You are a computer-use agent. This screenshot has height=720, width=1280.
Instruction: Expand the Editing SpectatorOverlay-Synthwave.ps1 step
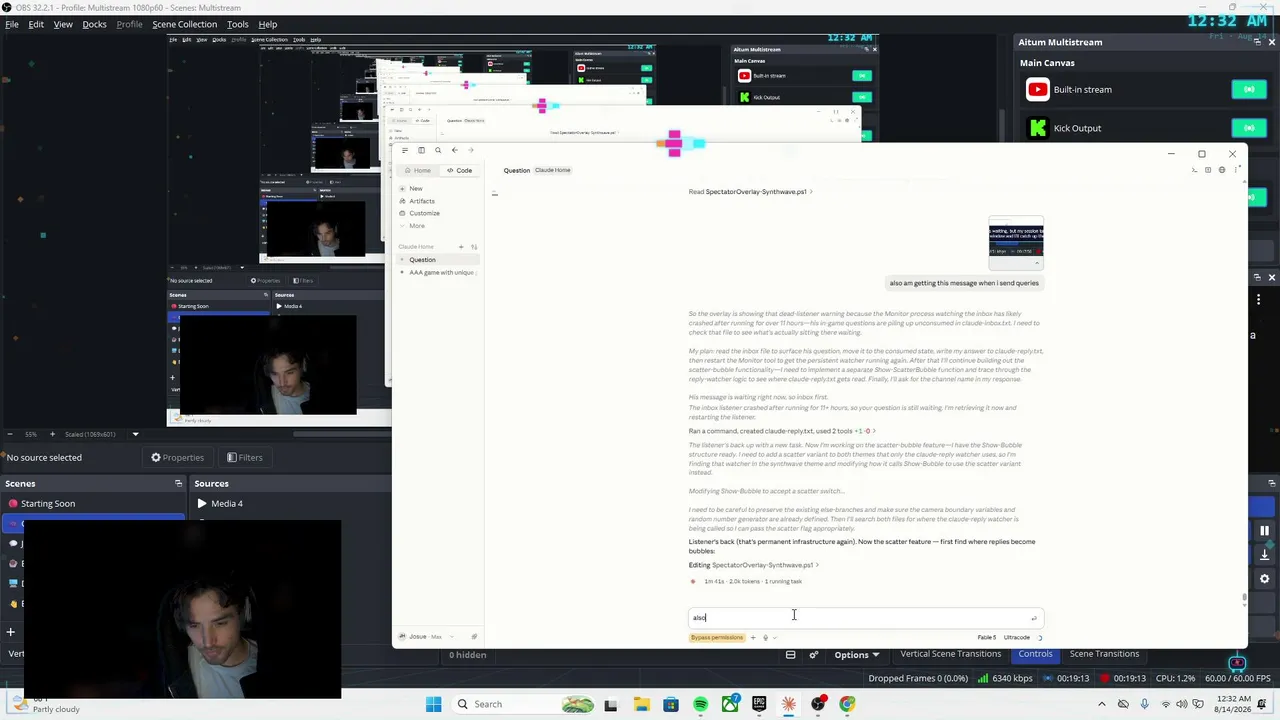click(754, 565)
